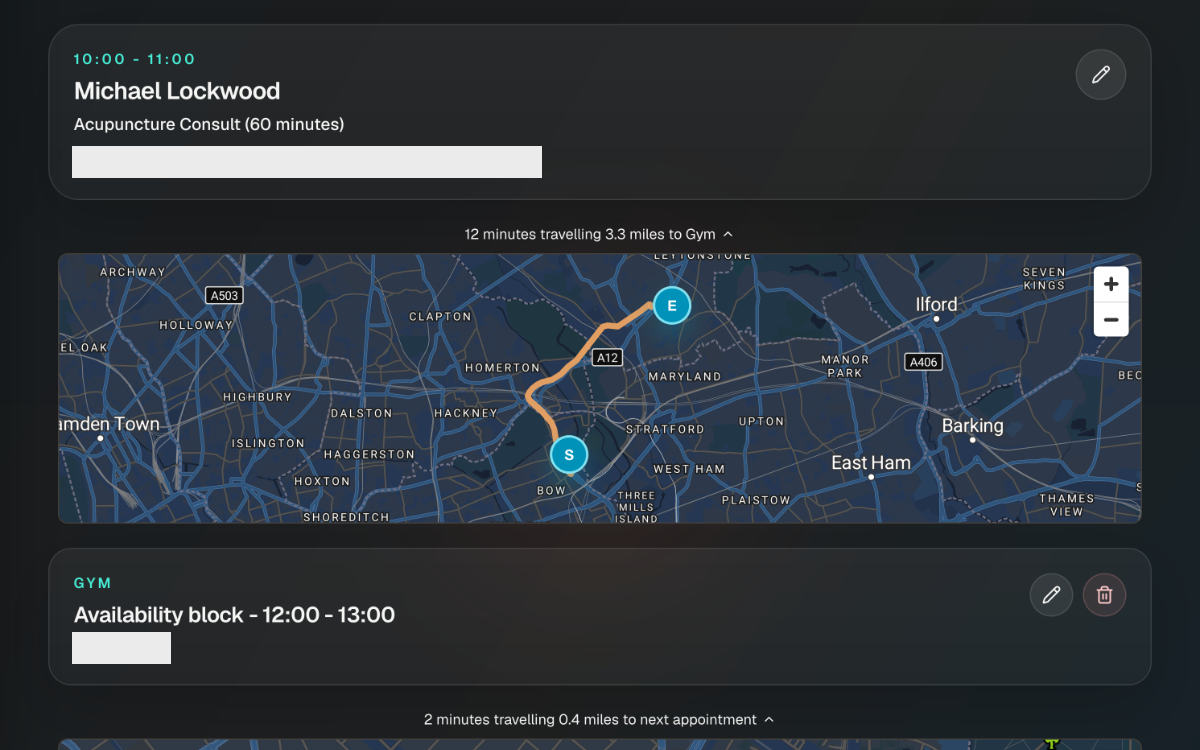The width and height of the screenshot is (1200, 750).
Task: Click the Barking label on the map
Action: point(972,426)
